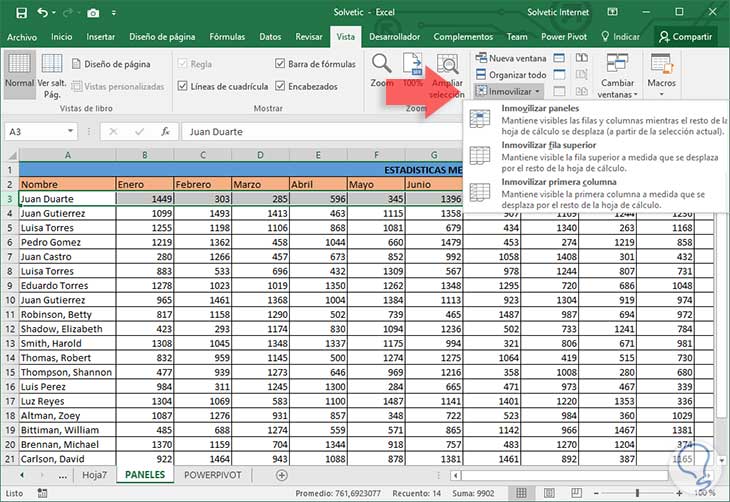Click the Undo arrow icon

43,12
